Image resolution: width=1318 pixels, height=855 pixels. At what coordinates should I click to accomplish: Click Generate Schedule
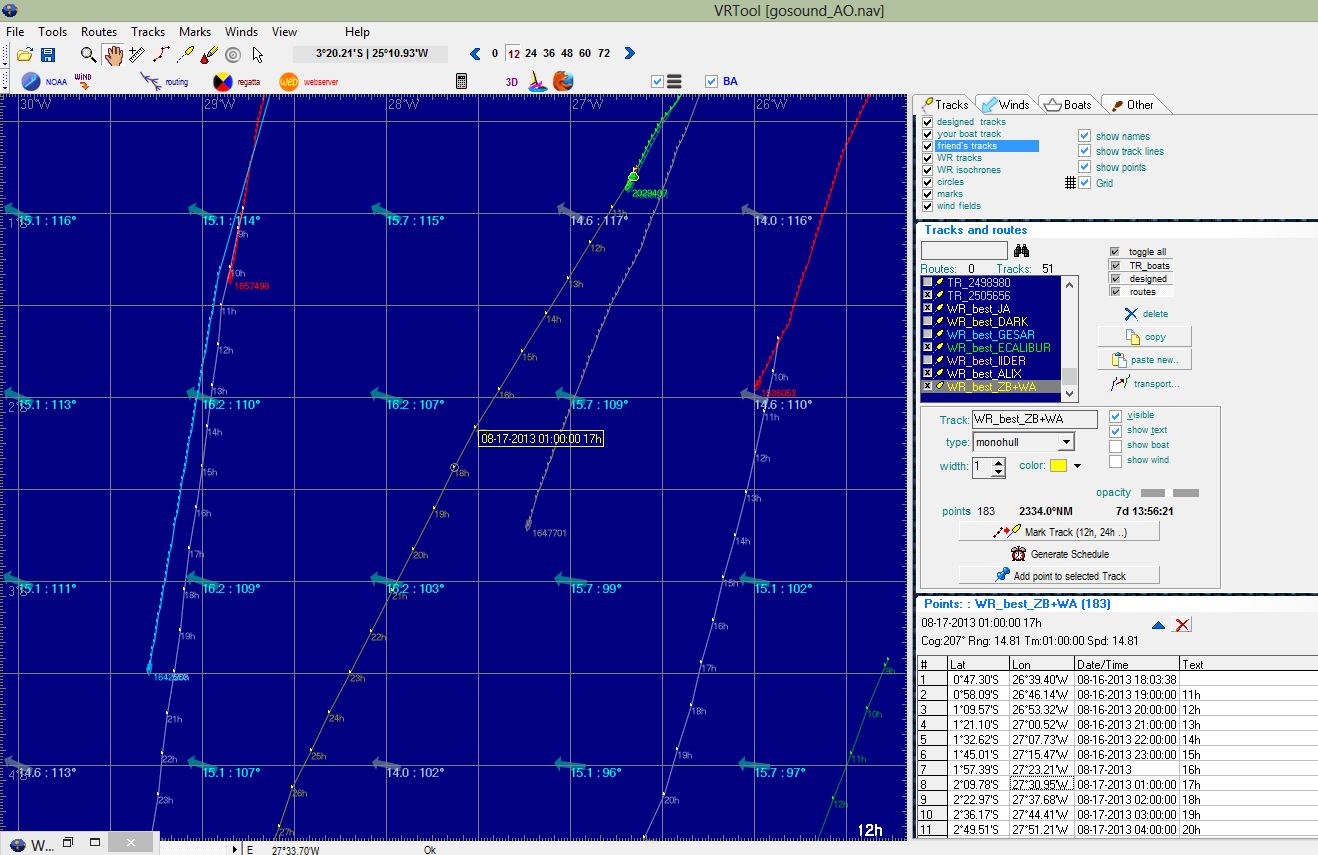point(1059,554)
